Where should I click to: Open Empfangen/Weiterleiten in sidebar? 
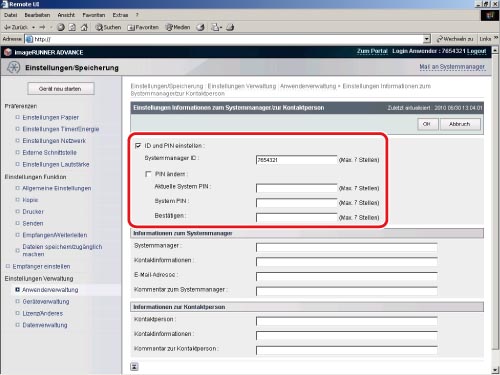click(x=55, y=235)
